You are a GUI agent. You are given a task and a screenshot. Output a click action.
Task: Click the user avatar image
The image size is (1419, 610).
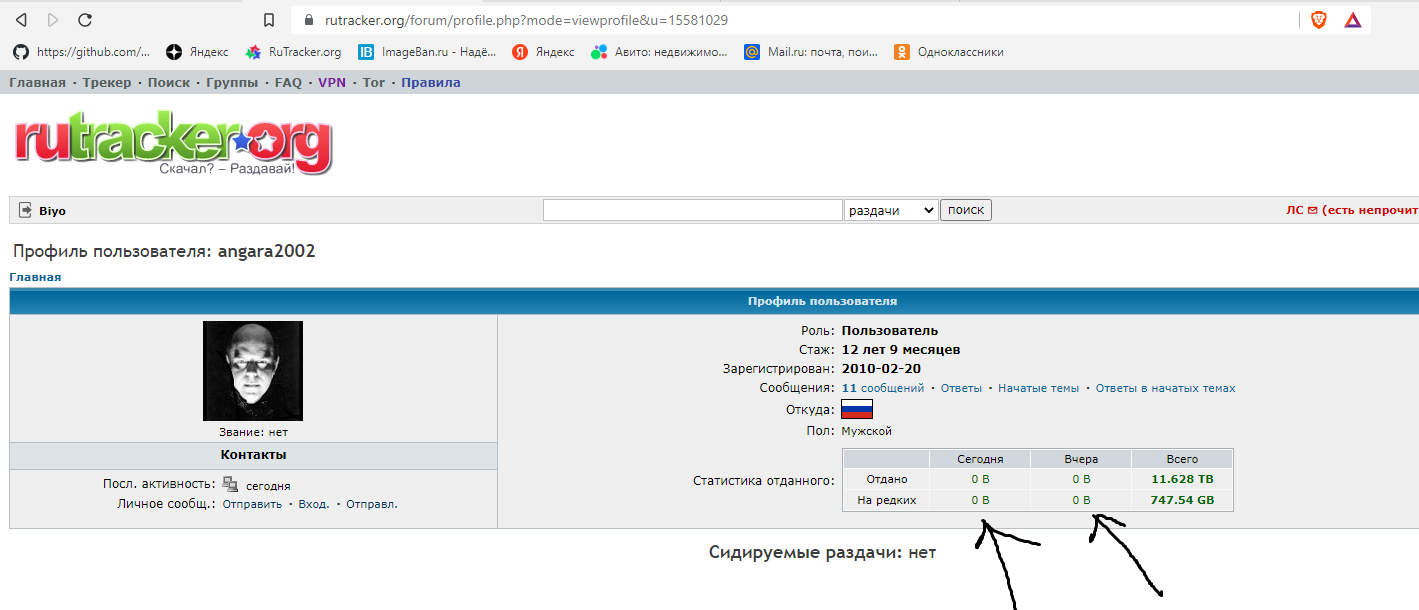pos(253,371)
